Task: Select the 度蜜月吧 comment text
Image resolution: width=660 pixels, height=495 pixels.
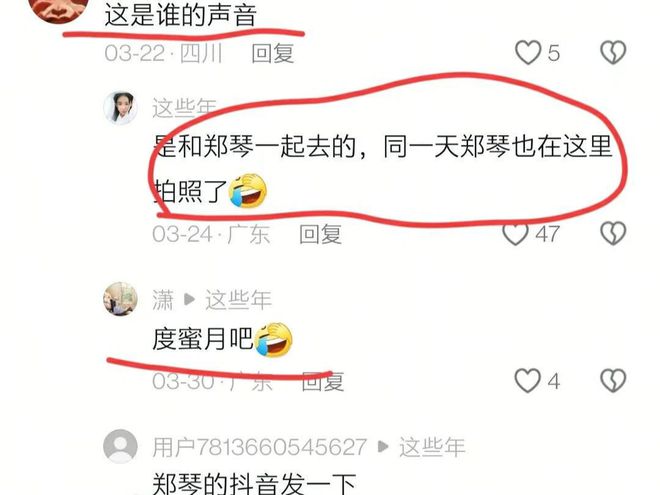Action: pyautogui.click(x=203, y=339)
